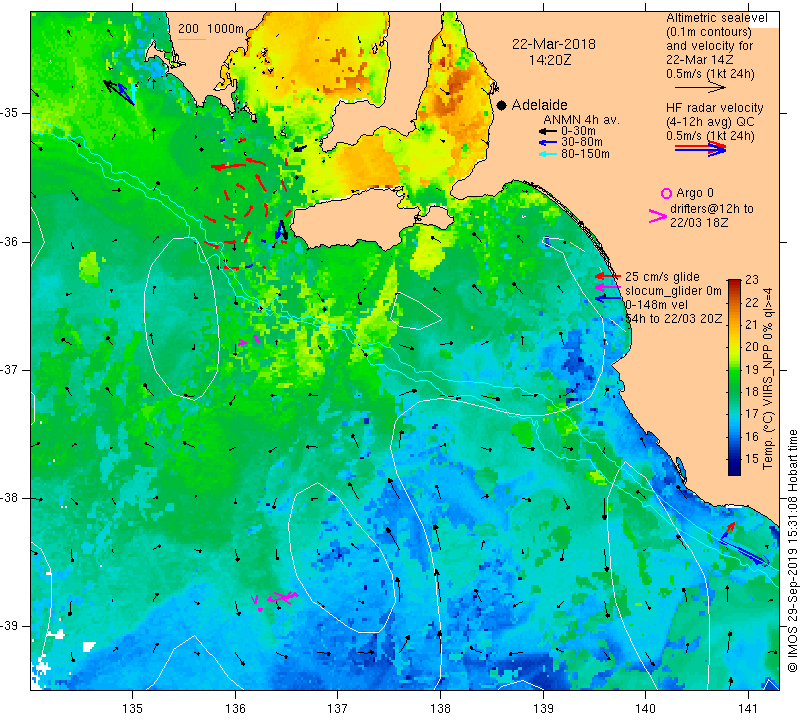Image resolution: width=800 pixels, height=720 pixels.
Task: Click the Adelaide city label
Action: tap(539, 105)
